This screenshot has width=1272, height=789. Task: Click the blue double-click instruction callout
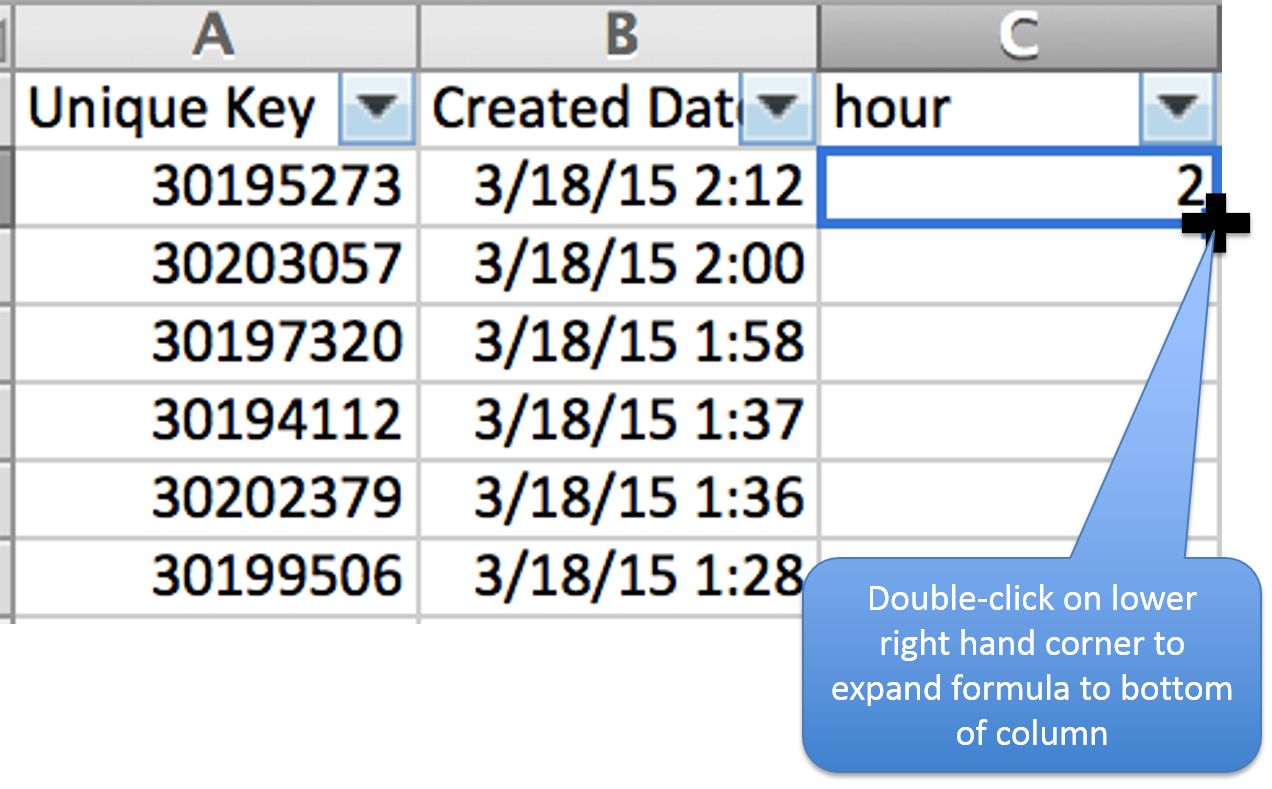coord(1031,665)
